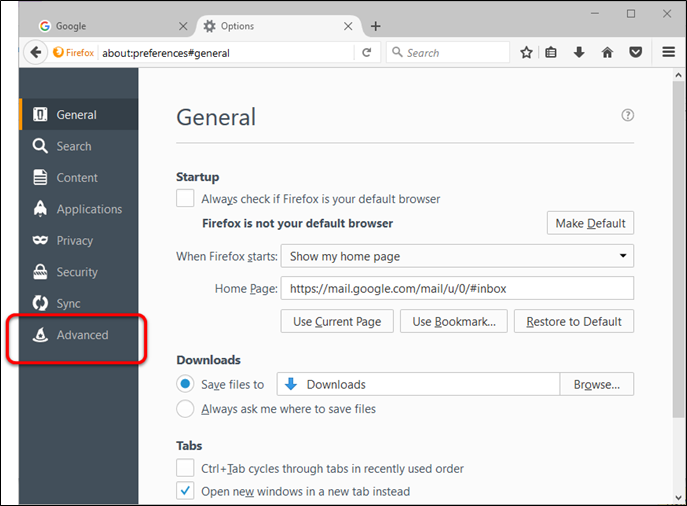Click the vertical scrollbar thumb

[x=678, y=250]
